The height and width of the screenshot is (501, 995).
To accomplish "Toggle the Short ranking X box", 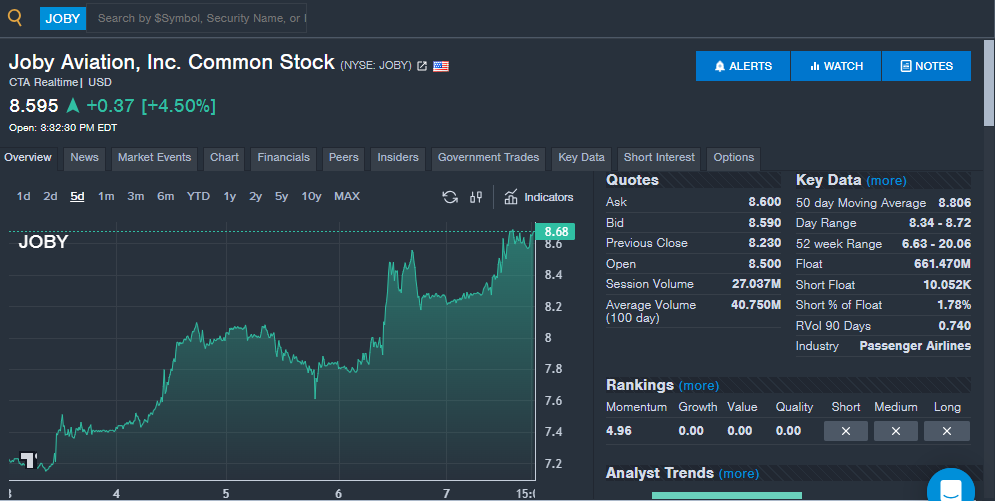I will [846, 431].
